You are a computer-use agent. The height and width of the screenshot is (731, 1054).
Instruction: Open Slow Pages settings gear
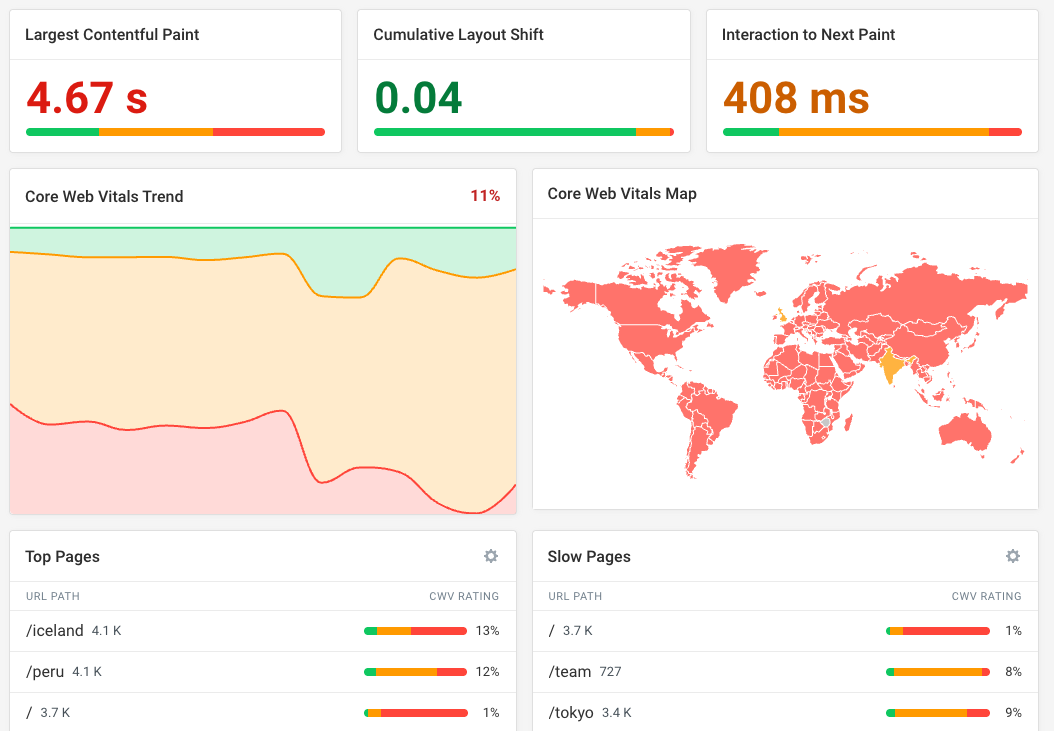(1012, 556)
